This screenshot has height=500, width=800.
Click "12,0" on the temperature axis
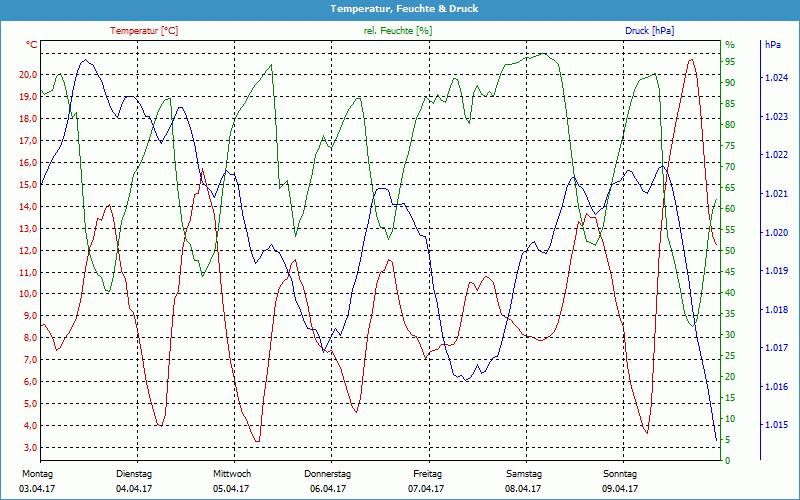click(x=28, y=250)
